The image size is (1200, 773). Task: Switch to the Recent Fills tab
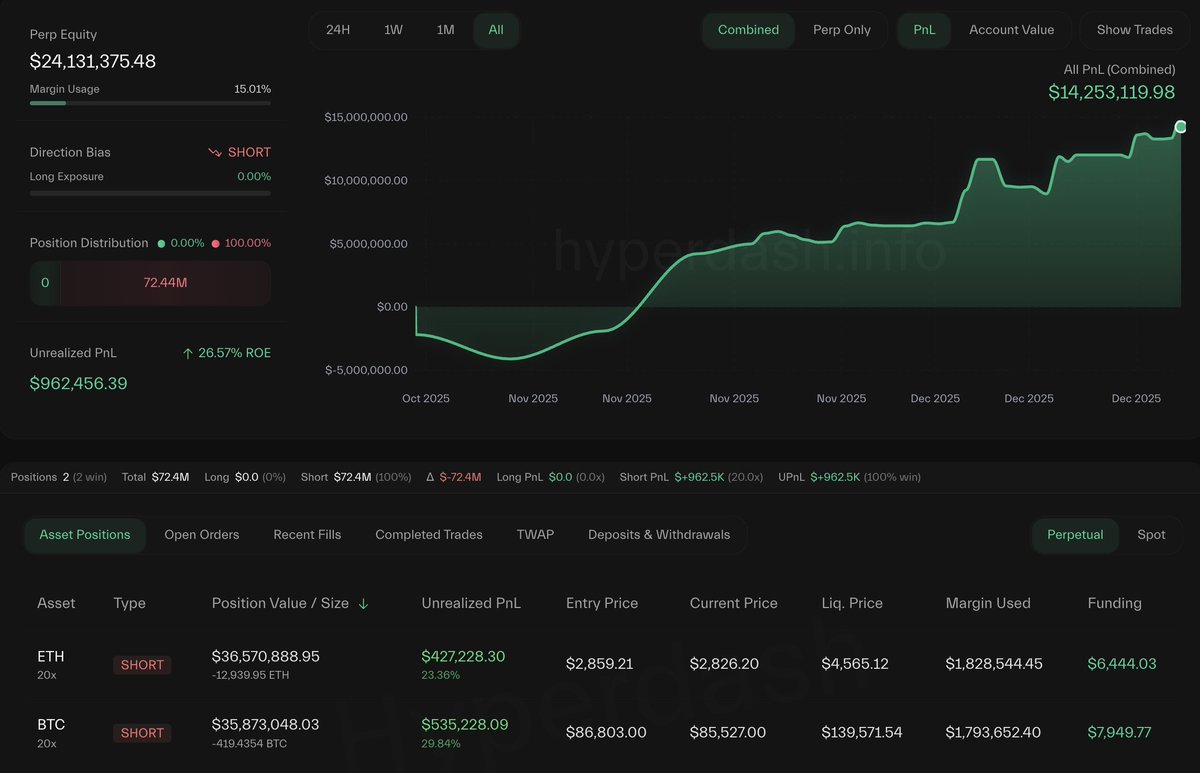point(307,534)
